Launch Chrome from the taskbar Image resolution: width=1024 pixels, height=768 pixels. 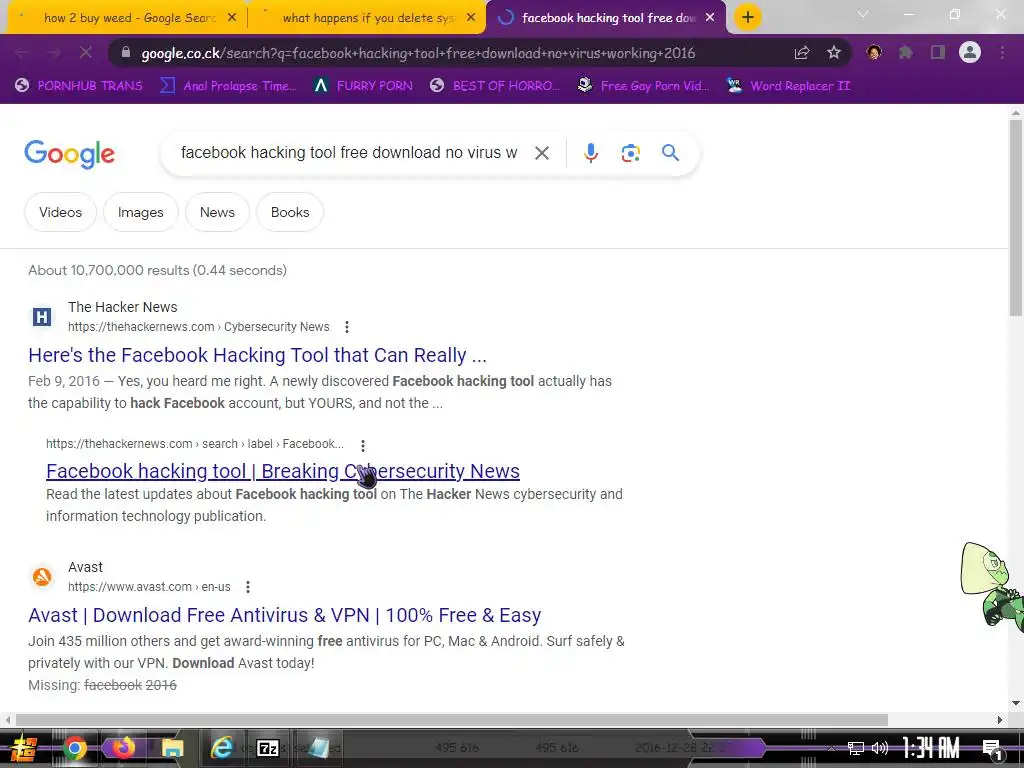pos(74,748)
